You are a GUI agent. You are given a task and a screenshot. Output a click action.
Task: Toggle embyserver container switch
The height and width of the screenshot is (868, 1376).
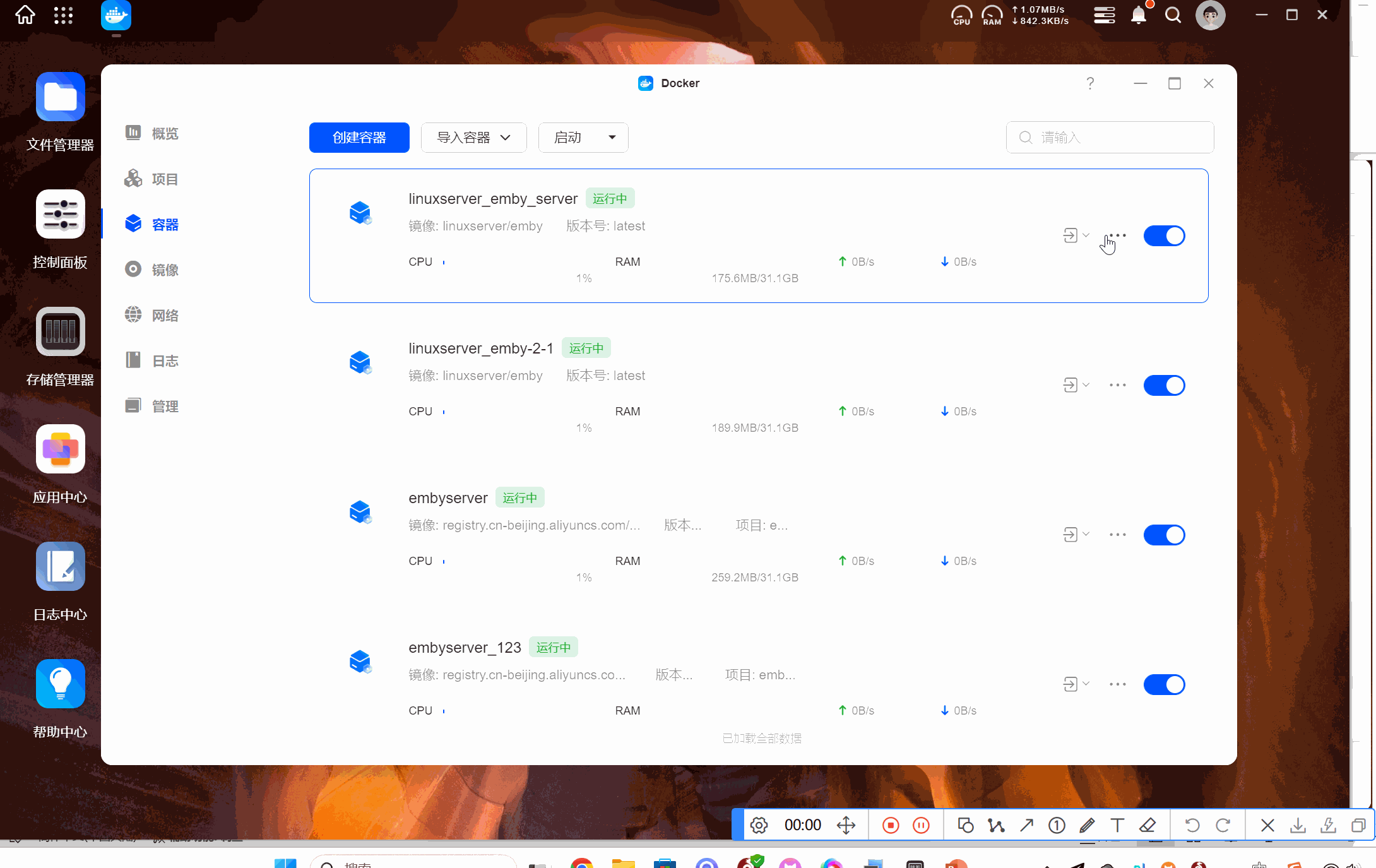[x=1164, y=535]
